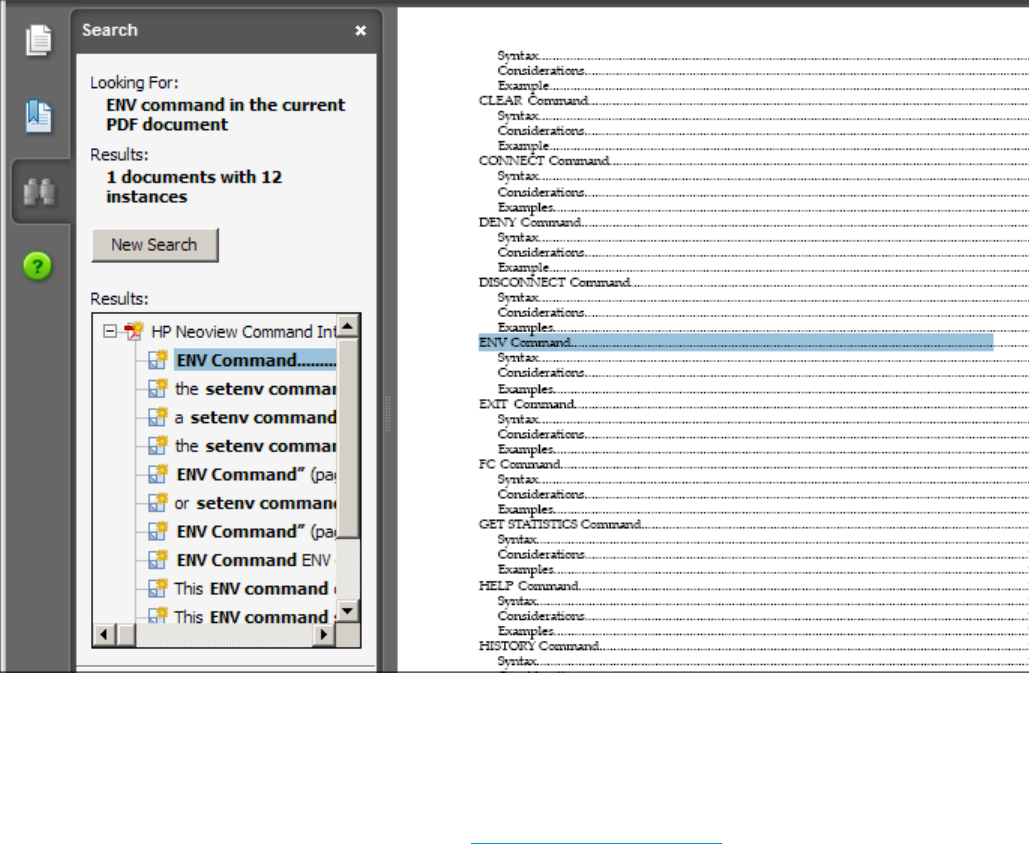Jump to GET STATISTICS Command contents entry
The height and width of the screenshot is (844, 1029).
(560, 524)
